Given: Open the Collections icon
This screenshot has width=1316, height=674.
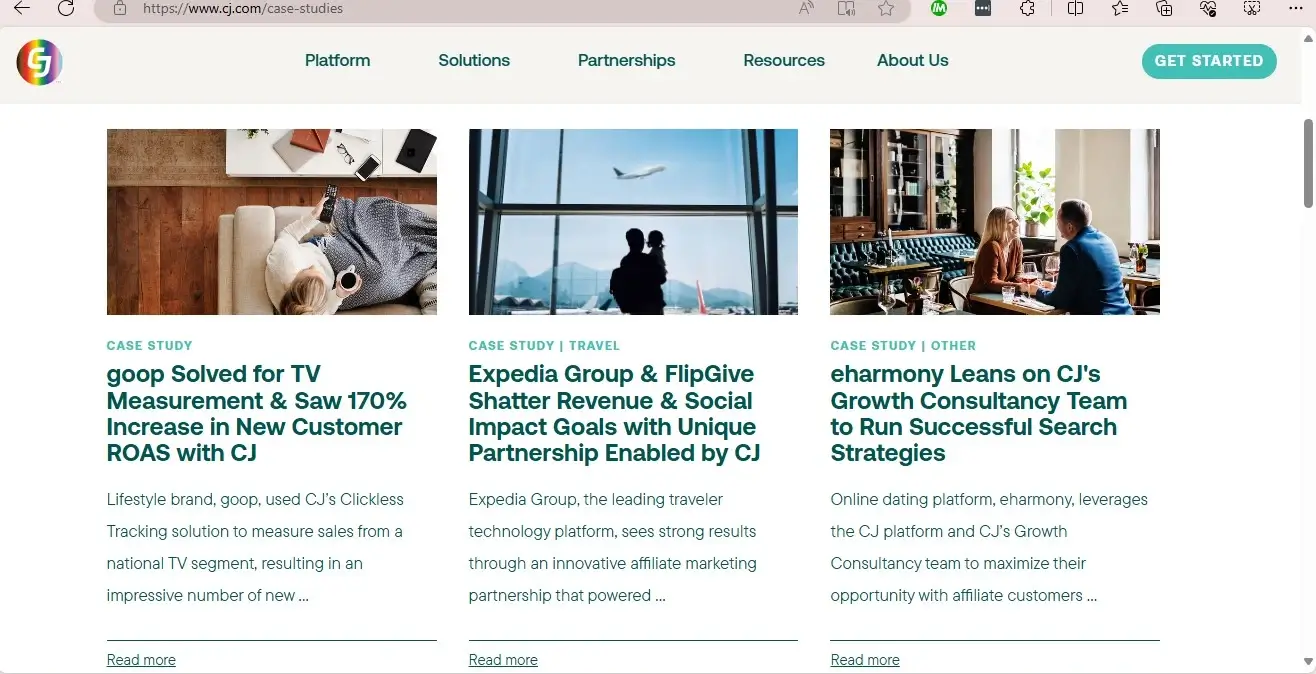Looking at the screenshot, I should coord(1164,8).
